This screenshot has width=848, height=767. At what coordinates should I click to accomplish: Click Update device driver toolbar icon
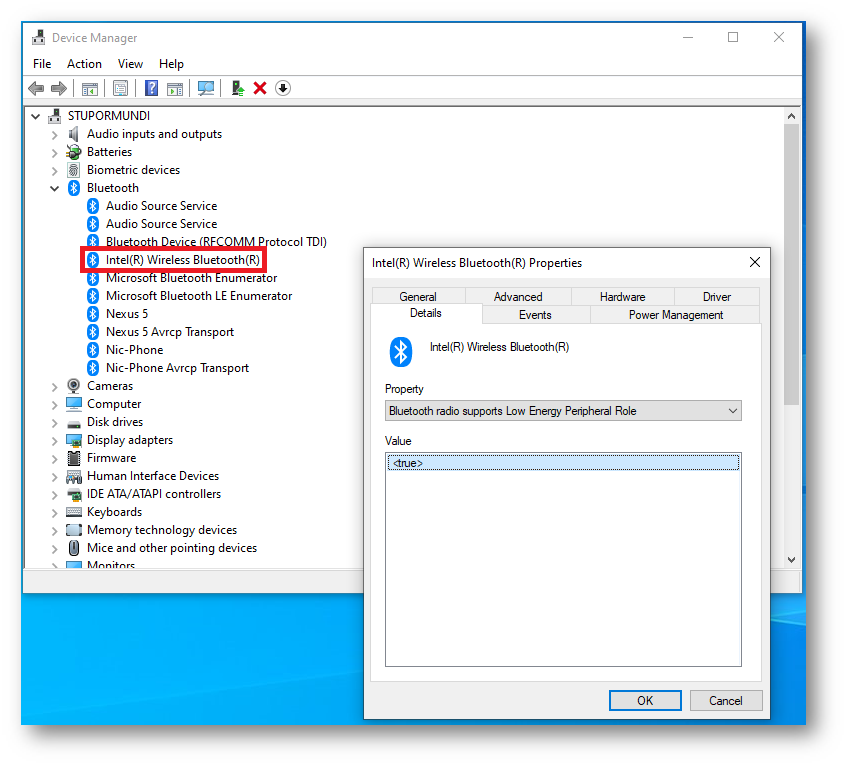[x=238, y=88]
